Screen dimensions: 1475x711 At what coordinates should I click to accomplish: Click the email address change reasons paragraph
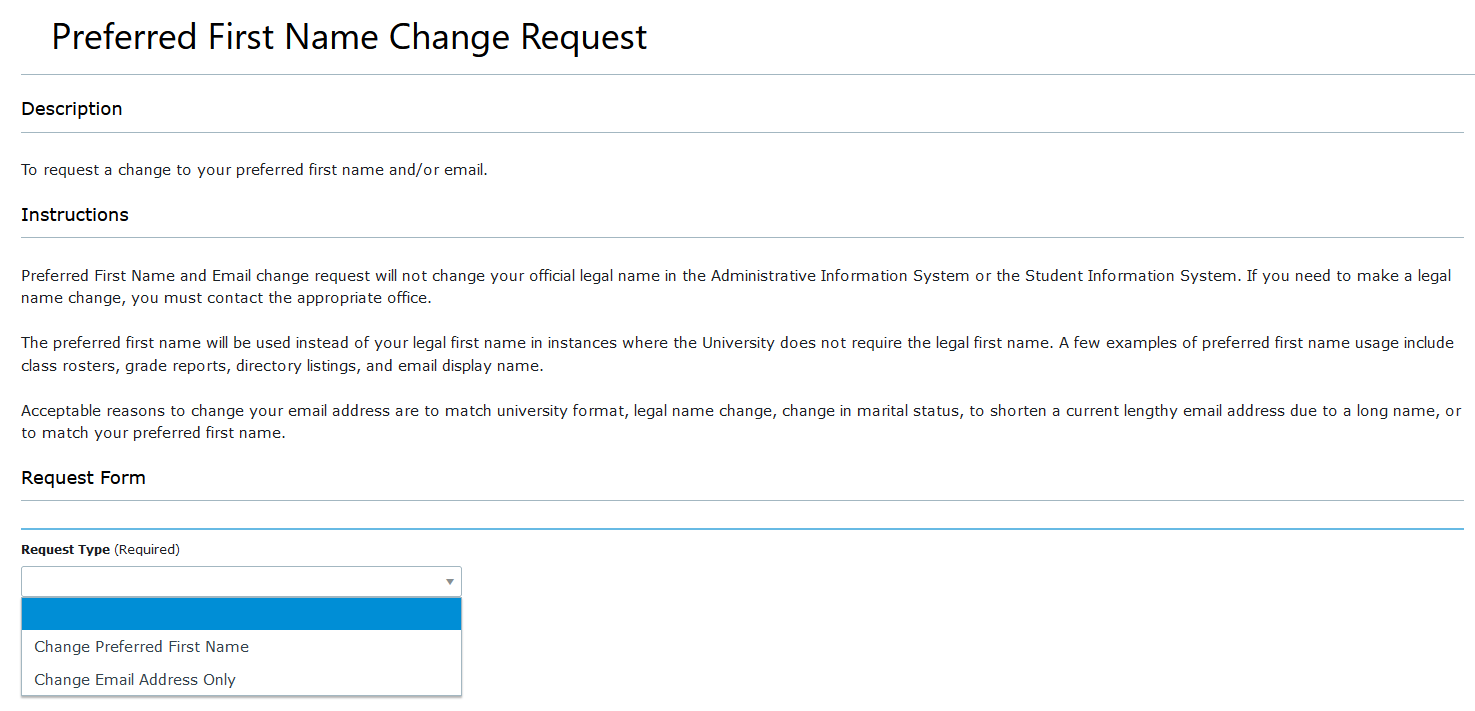pyautogui.click(x=740, y=421)
